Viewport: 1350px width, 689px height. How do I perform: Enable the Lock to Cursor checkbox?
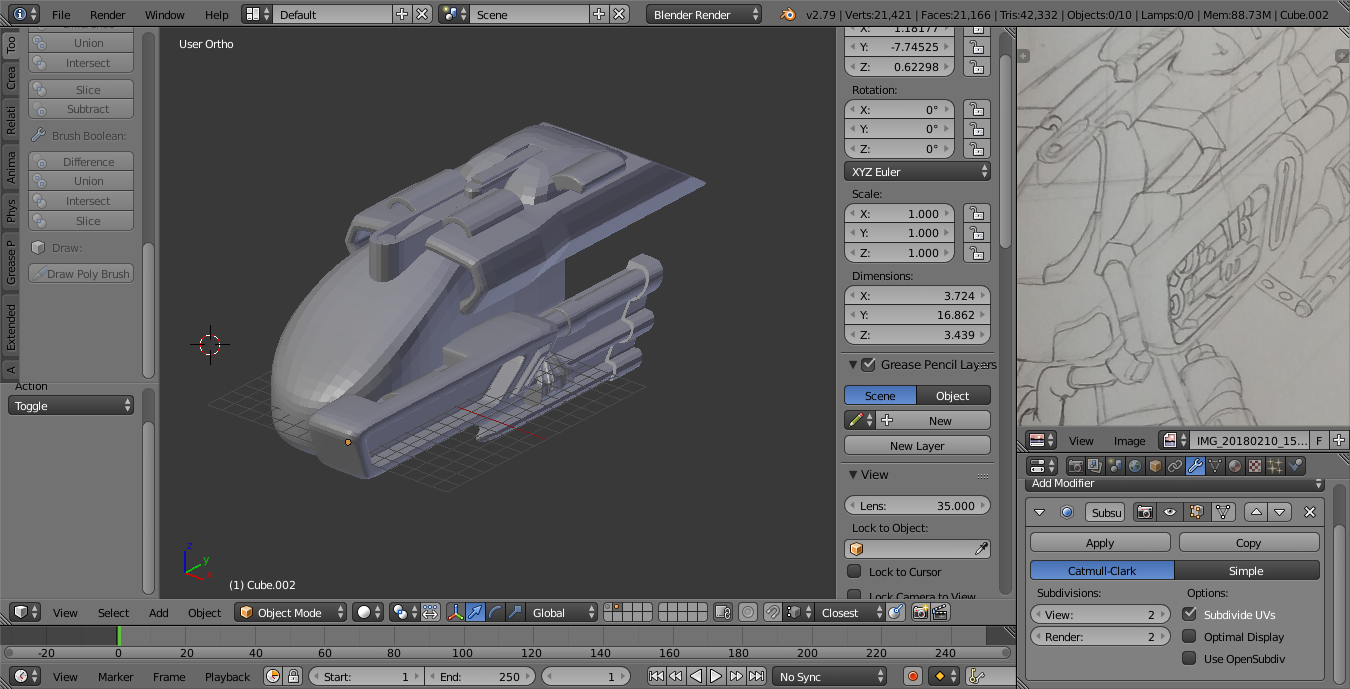[854, 571]
